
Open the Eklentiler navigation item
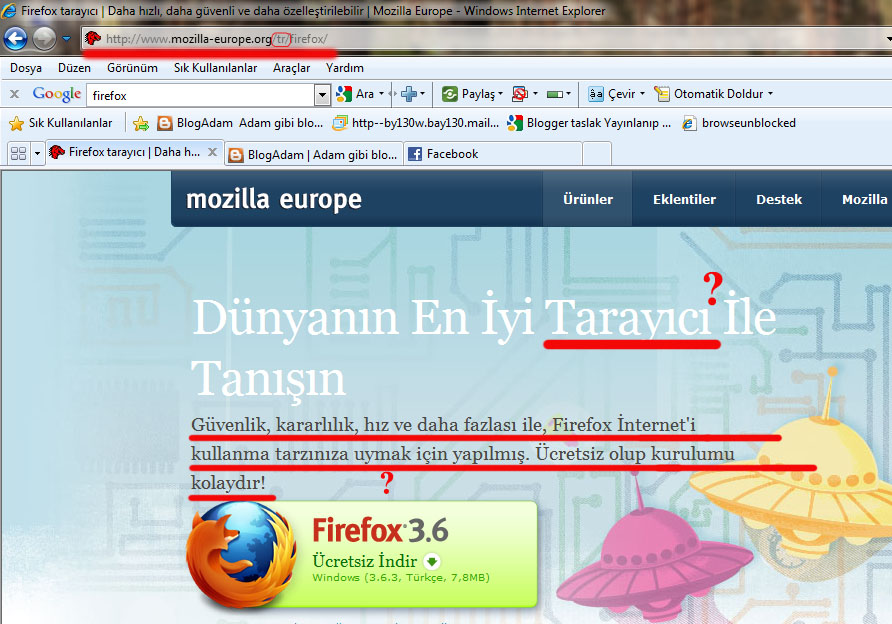684,199
